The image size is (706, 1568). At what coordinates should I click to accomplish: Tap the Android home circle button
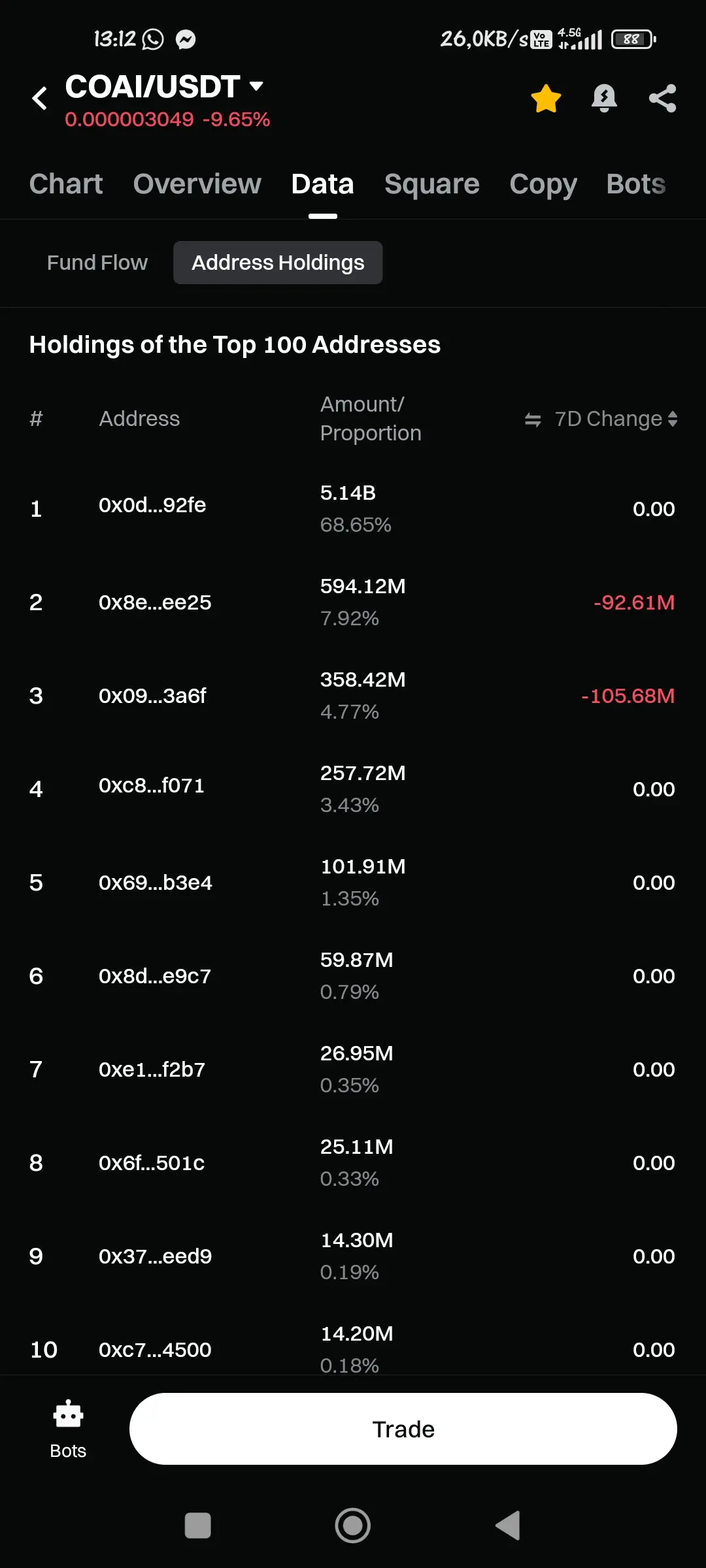[x=353, y=1526]
